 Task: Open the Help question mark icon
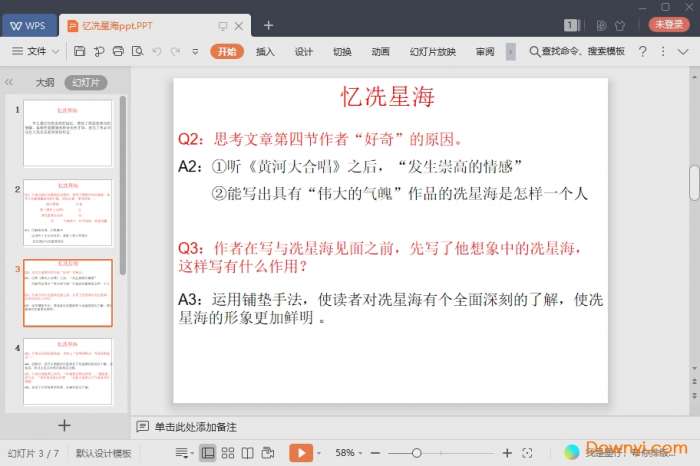point(642,51)
